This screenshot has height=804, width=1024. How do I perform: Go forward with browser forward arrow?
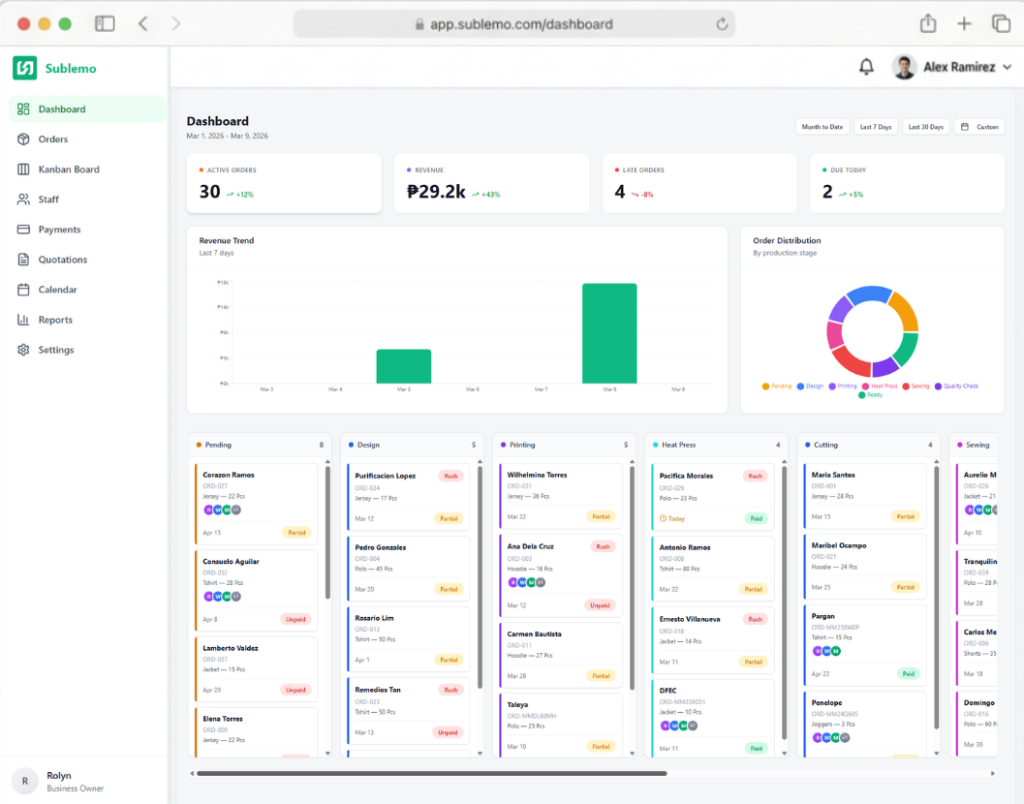[176, 24]
